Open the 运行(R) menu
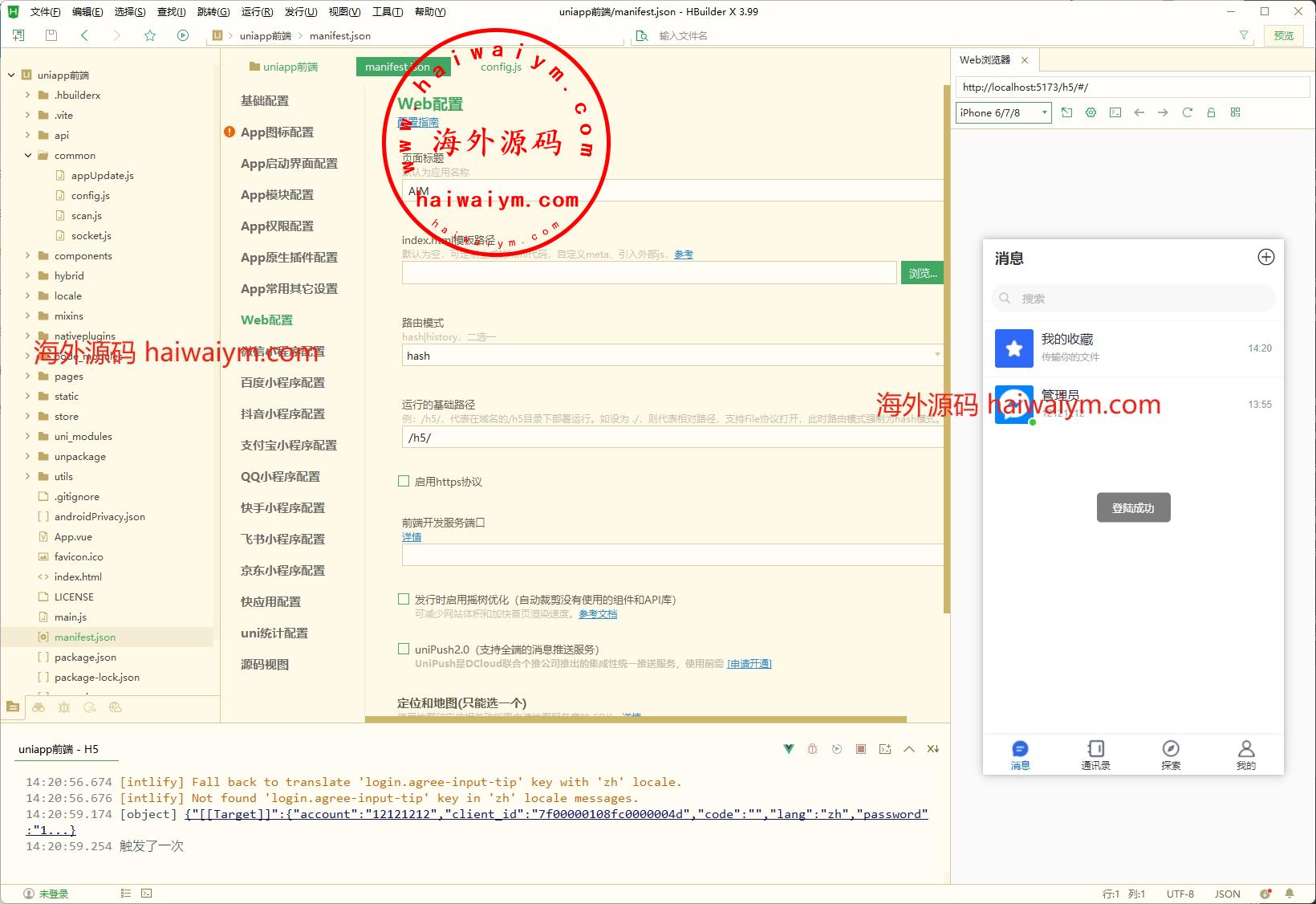The width and height of the screenshot is (1316, 904). [x=257, y=11]
